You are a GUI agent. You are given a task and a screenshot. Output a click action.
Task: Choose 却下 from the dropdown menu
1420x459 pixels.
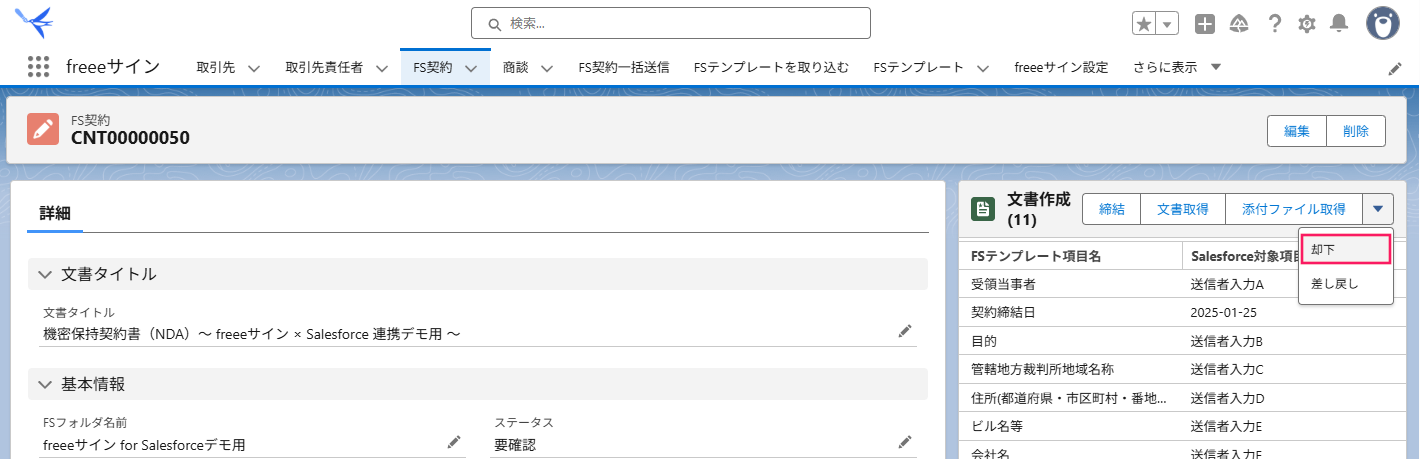pyautogui.click(x=1345, y=249)
